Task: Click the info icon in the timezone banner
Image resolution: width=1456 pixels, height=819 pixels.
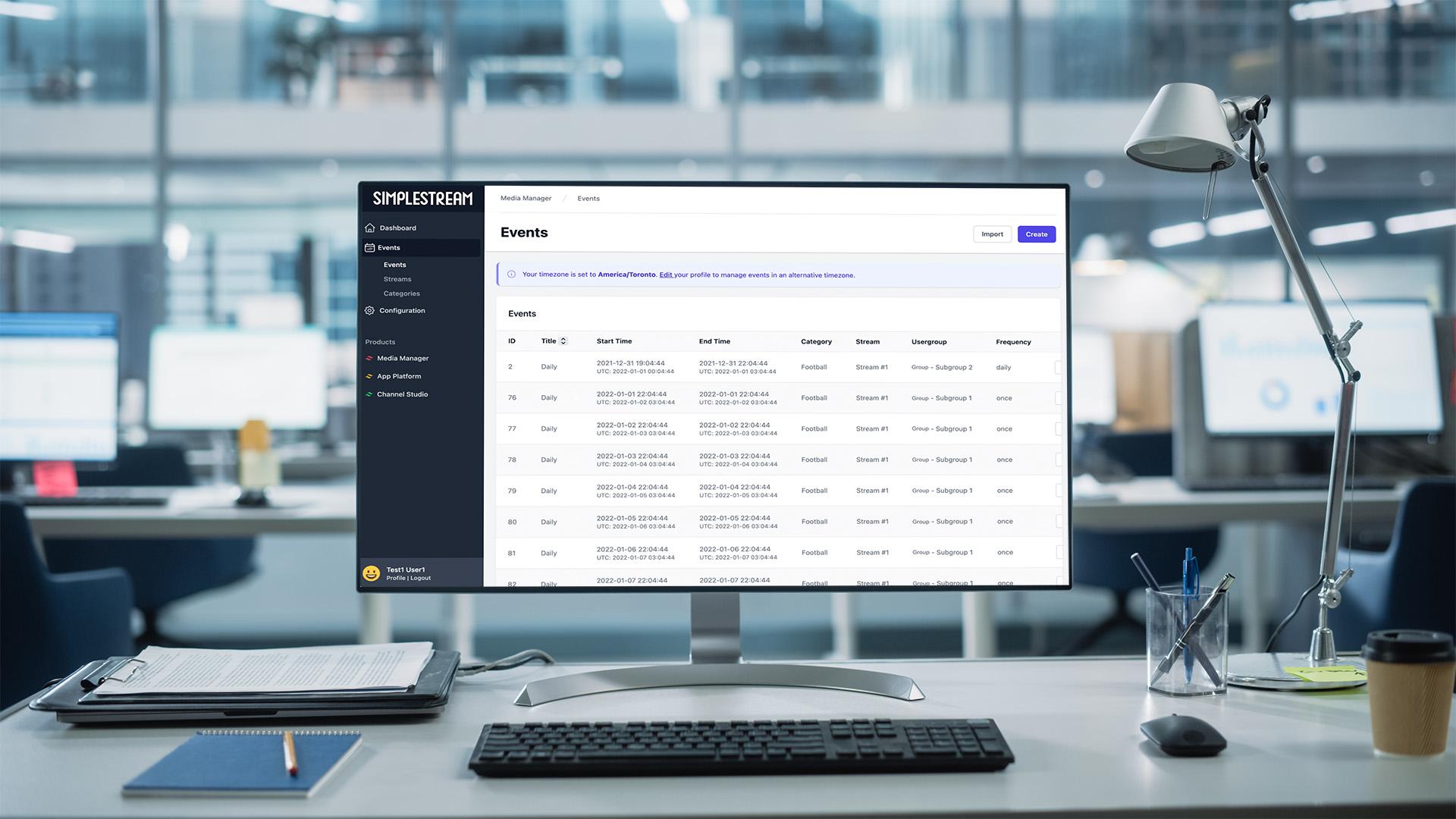Action: (x=512, y=274)
